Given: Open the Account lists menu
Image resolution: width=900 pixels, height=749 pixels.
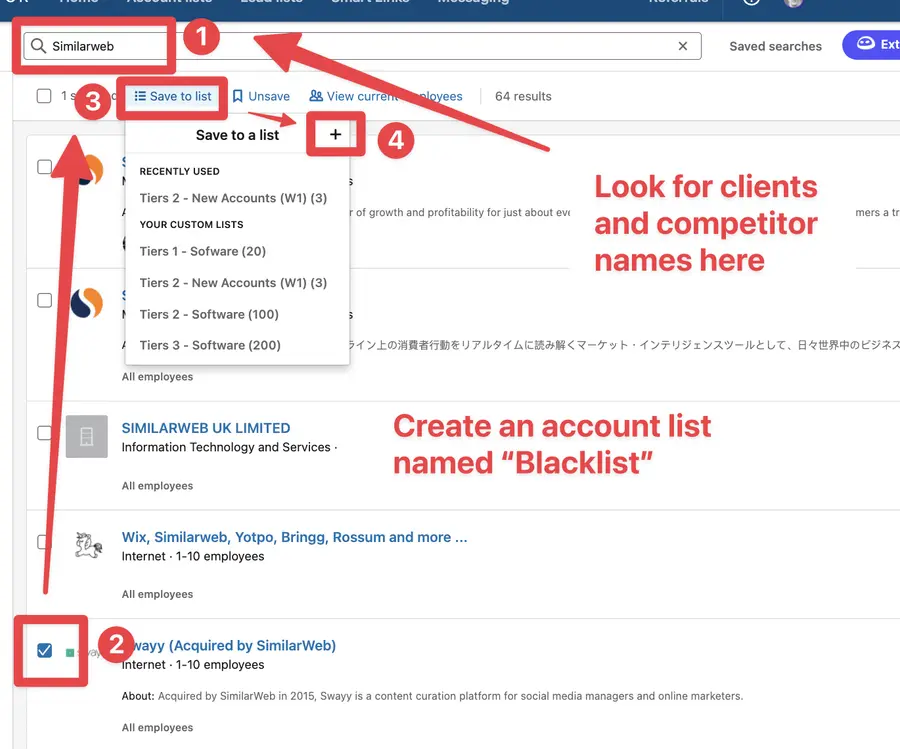Looking at the screenshot, I should [x=170, y=3].
